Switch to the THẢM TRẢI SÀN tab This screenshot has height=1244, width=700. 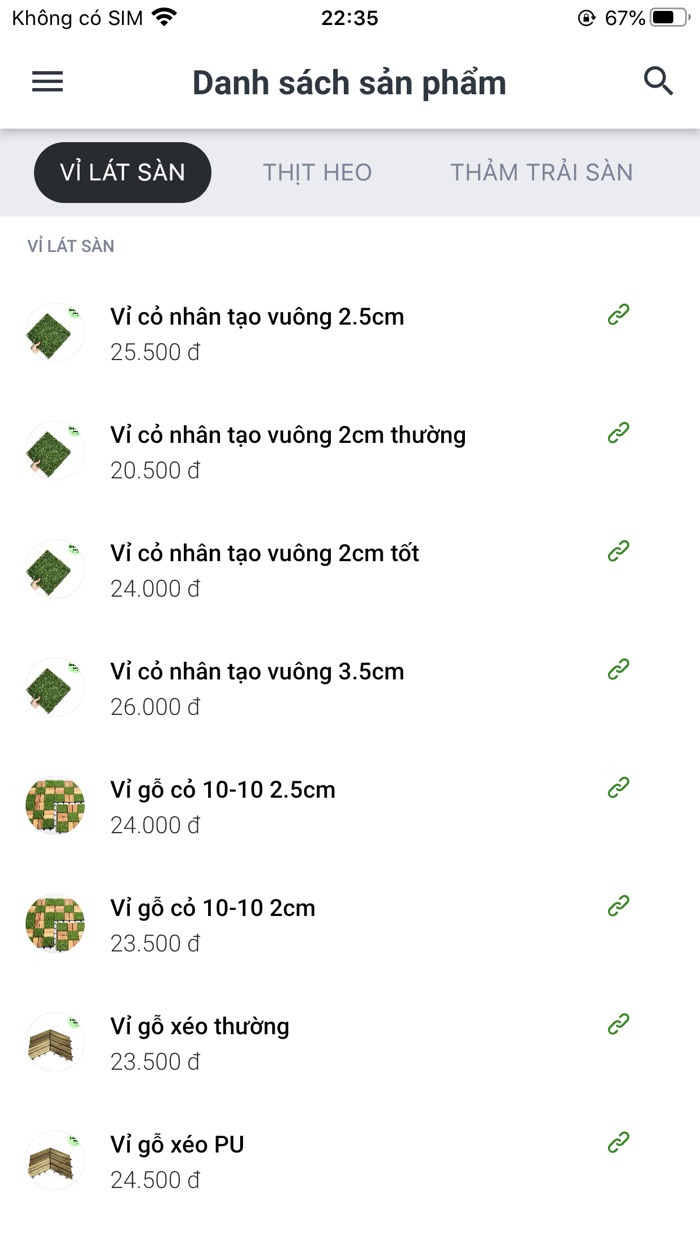click(x=541, y=172)
